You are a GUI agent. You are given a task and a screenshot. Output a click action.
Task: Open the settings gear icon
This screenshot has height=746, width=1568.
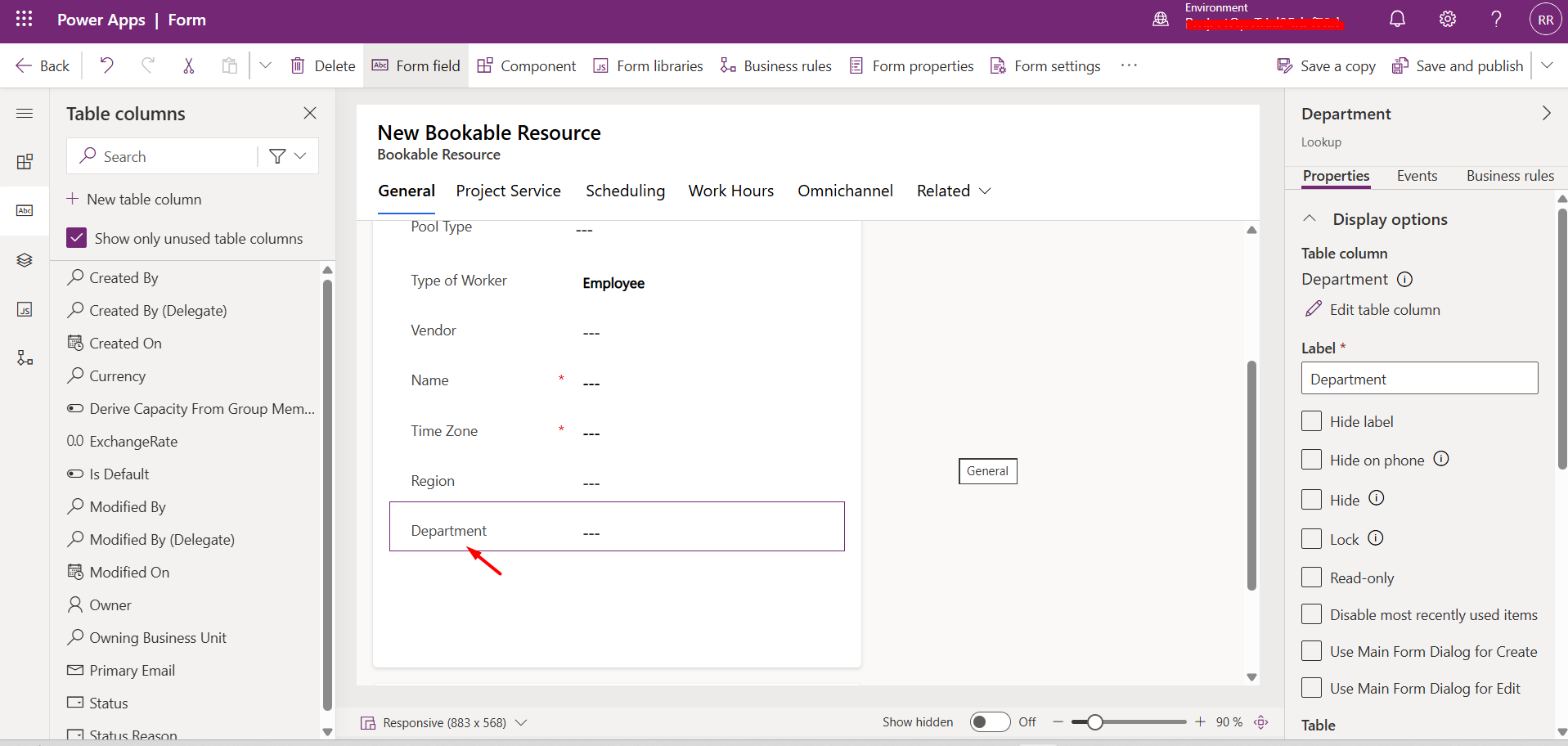[1447, 20]
